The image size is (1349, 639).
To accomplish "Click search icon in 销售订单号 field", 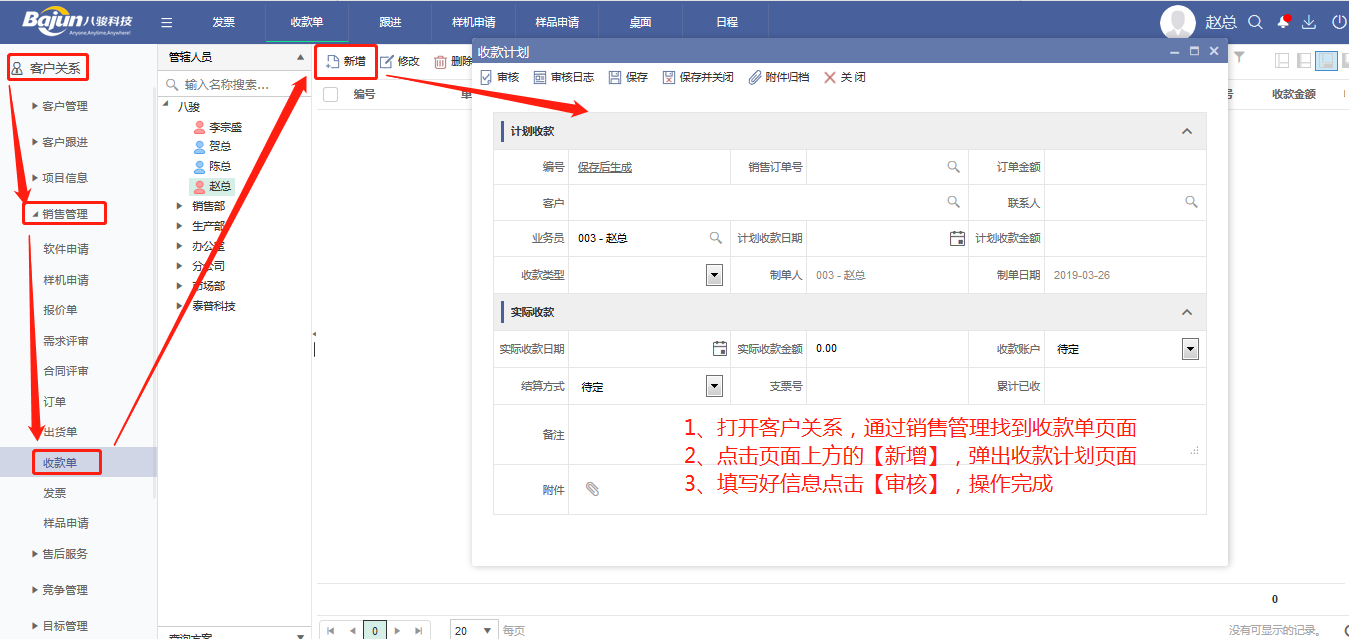I will pos(954,167).
